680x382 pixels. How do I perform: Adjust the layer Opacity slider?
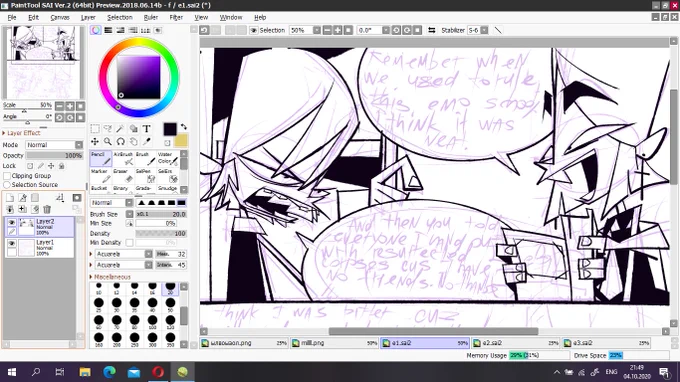pos(55,155)
